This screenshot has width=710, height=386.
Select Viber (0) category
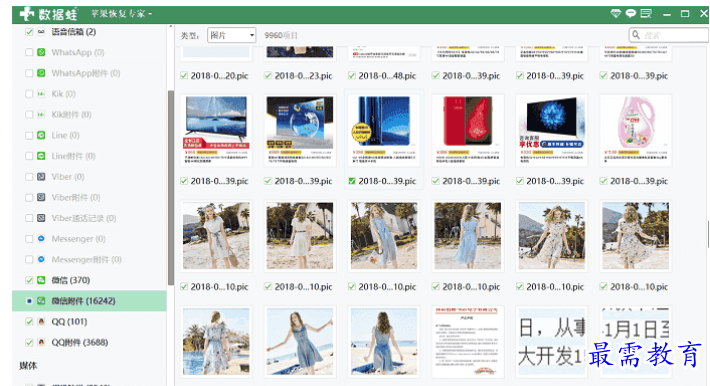point(68,177)
